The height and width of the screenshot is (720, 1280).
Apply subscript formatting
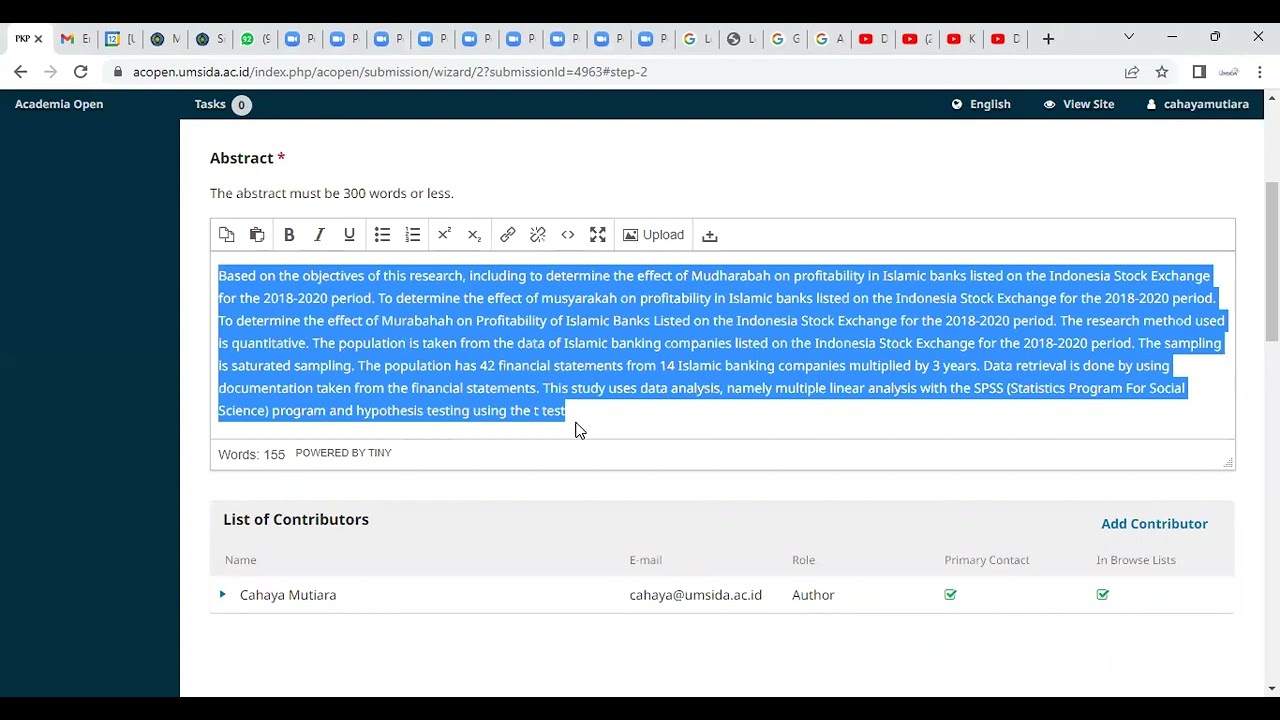click(474, 235)
